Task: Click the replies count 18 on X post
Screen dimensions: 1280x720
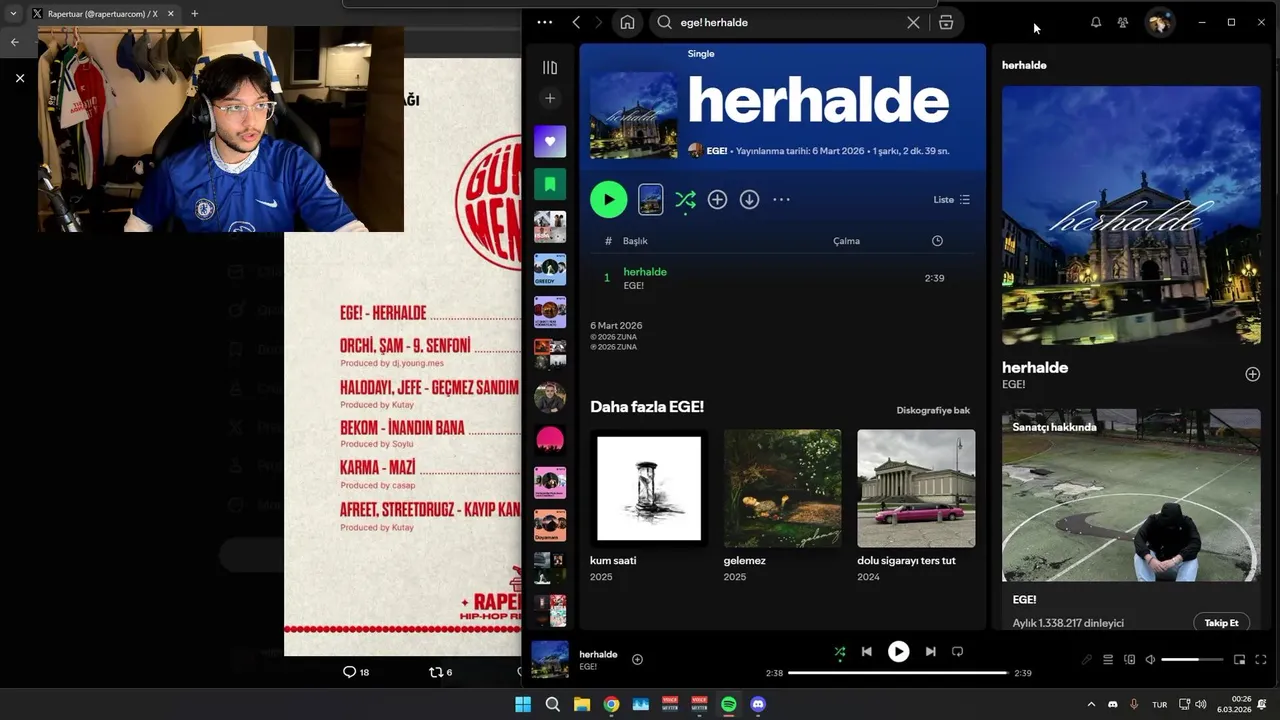Action: [x=357, y=672]
